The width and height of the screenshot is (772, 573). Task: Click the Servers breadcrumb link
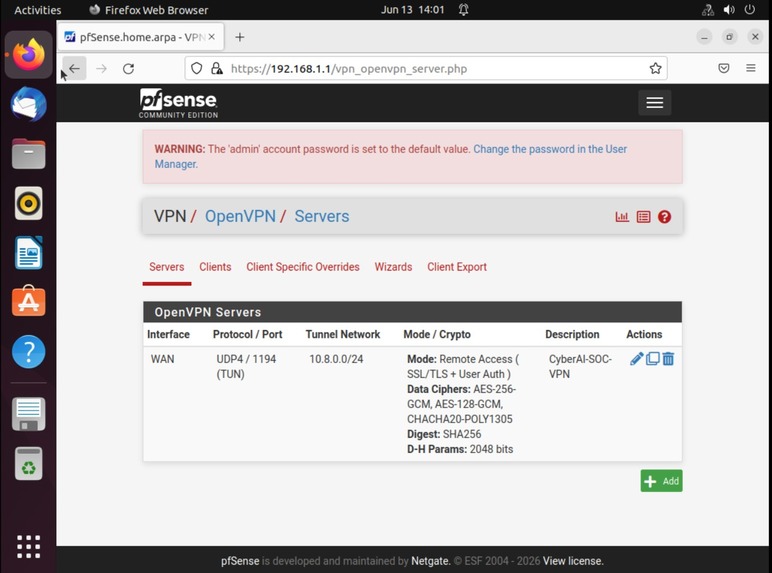click(x=322, y=216)
